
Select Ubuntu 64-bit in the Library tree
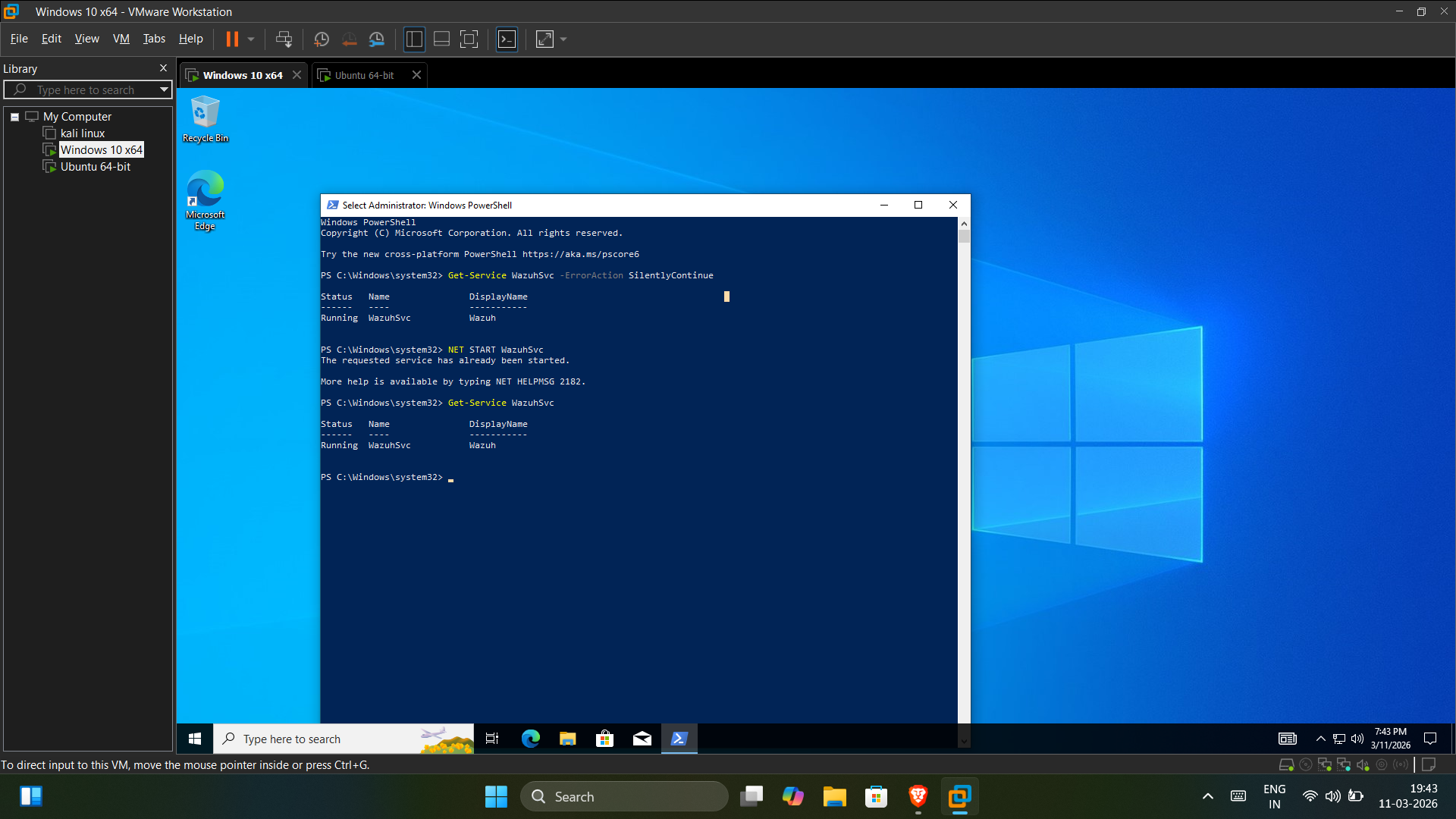click(96, 167)
